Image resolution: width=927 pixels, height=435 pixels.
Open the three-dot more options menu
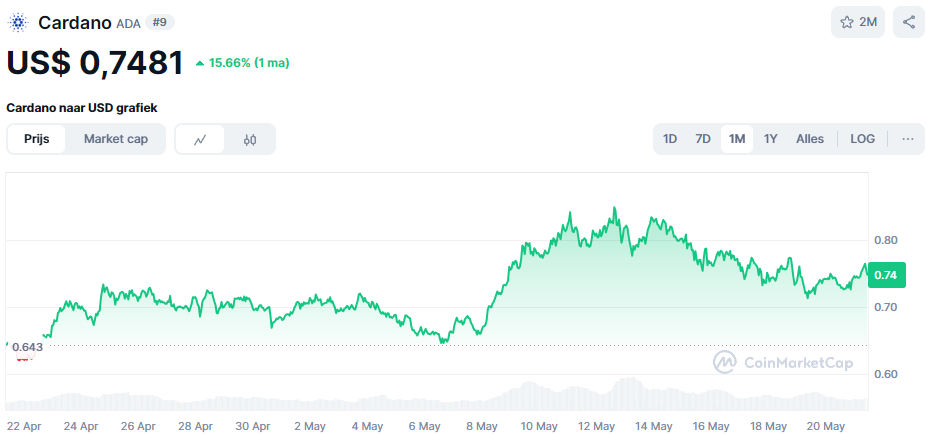pyautogui.click(x=908, y=139)
